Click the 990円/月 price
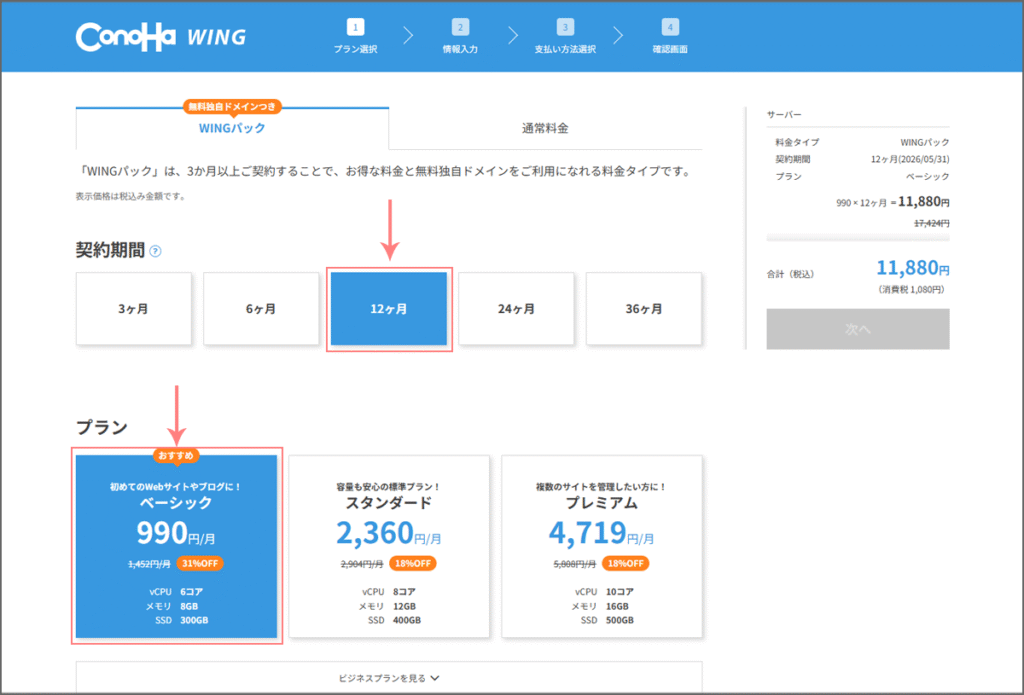This screenshot has height=695, width=1024. pyautogui.click(x=176, y=534)
